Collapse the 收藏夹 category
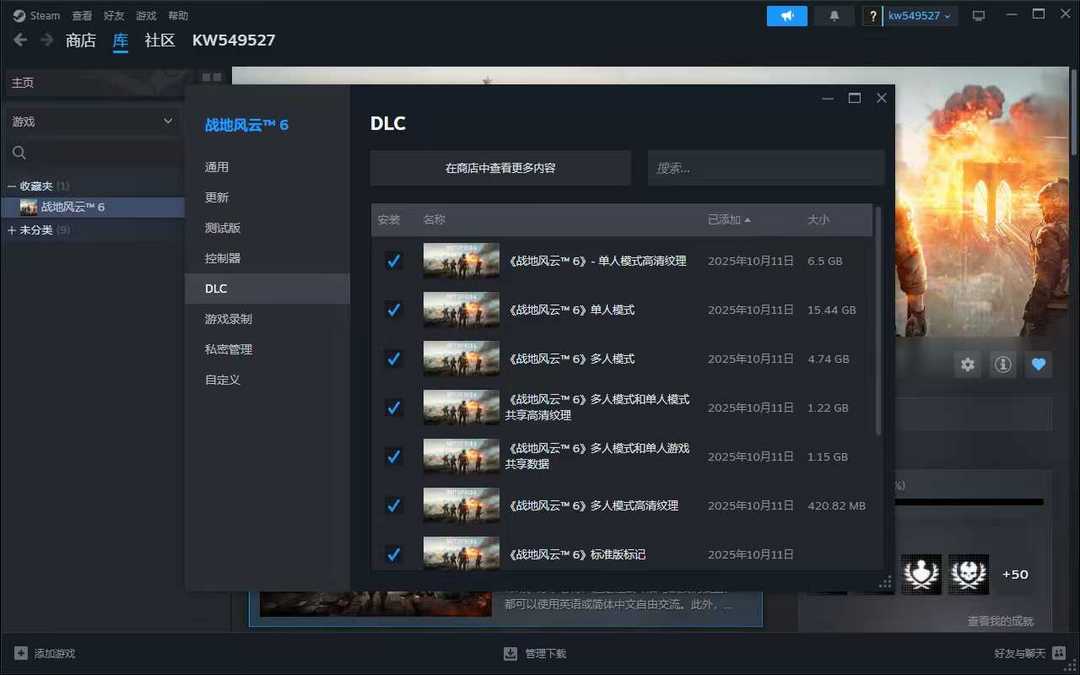This screenshot has height=675, width=1080. coord(12,186)
